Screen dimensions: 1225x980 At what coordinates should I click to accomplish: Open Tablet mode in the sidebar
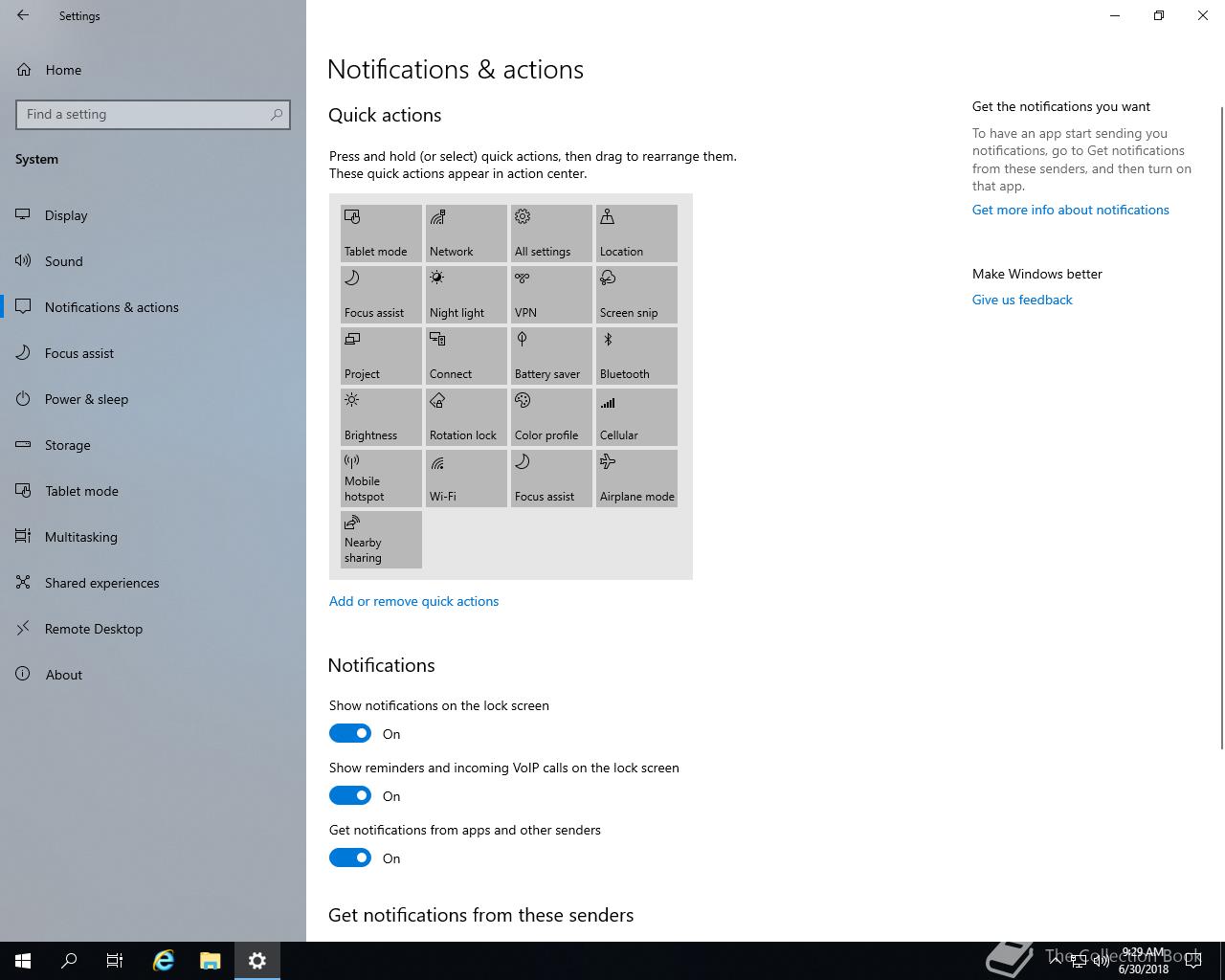pos(153,491)
